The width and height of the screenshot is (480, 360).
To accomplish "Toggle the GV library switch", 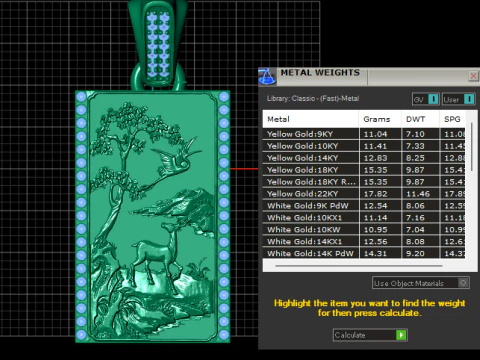I will pyautogui.click(x=426, y=99).
